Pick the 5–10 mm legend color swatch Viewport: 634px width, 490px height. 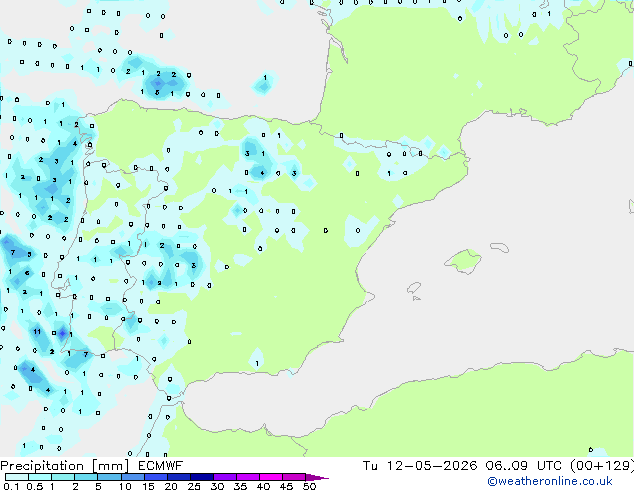[110, 477]
